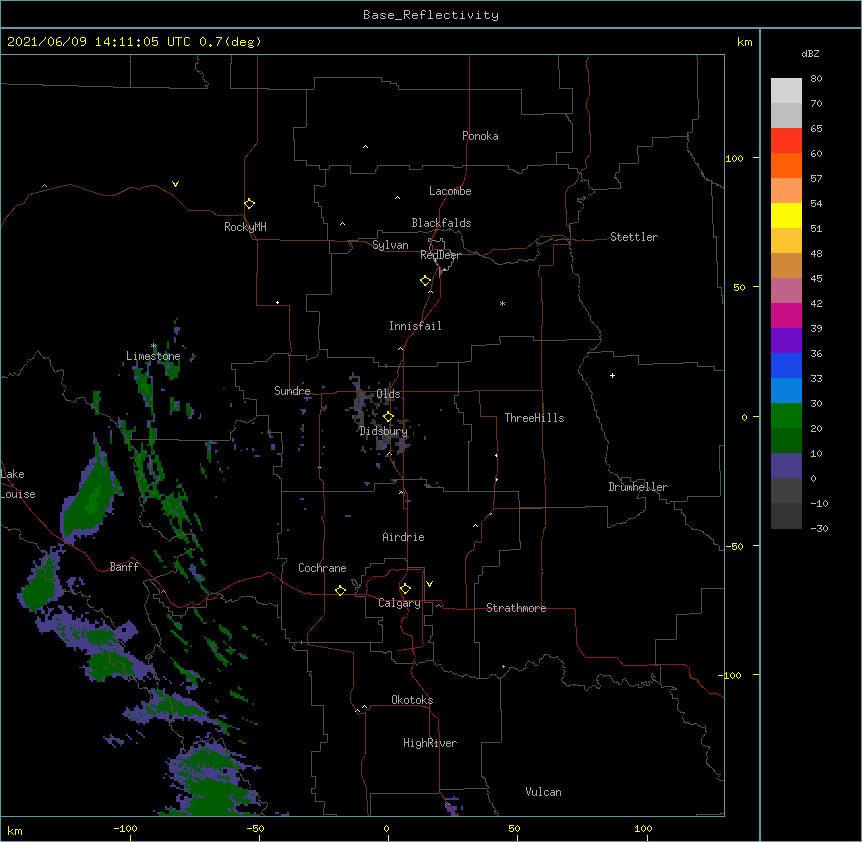Click the 100 value on the right axis
862x842 pixels.
pyautogui.click(x=734, y=158)
